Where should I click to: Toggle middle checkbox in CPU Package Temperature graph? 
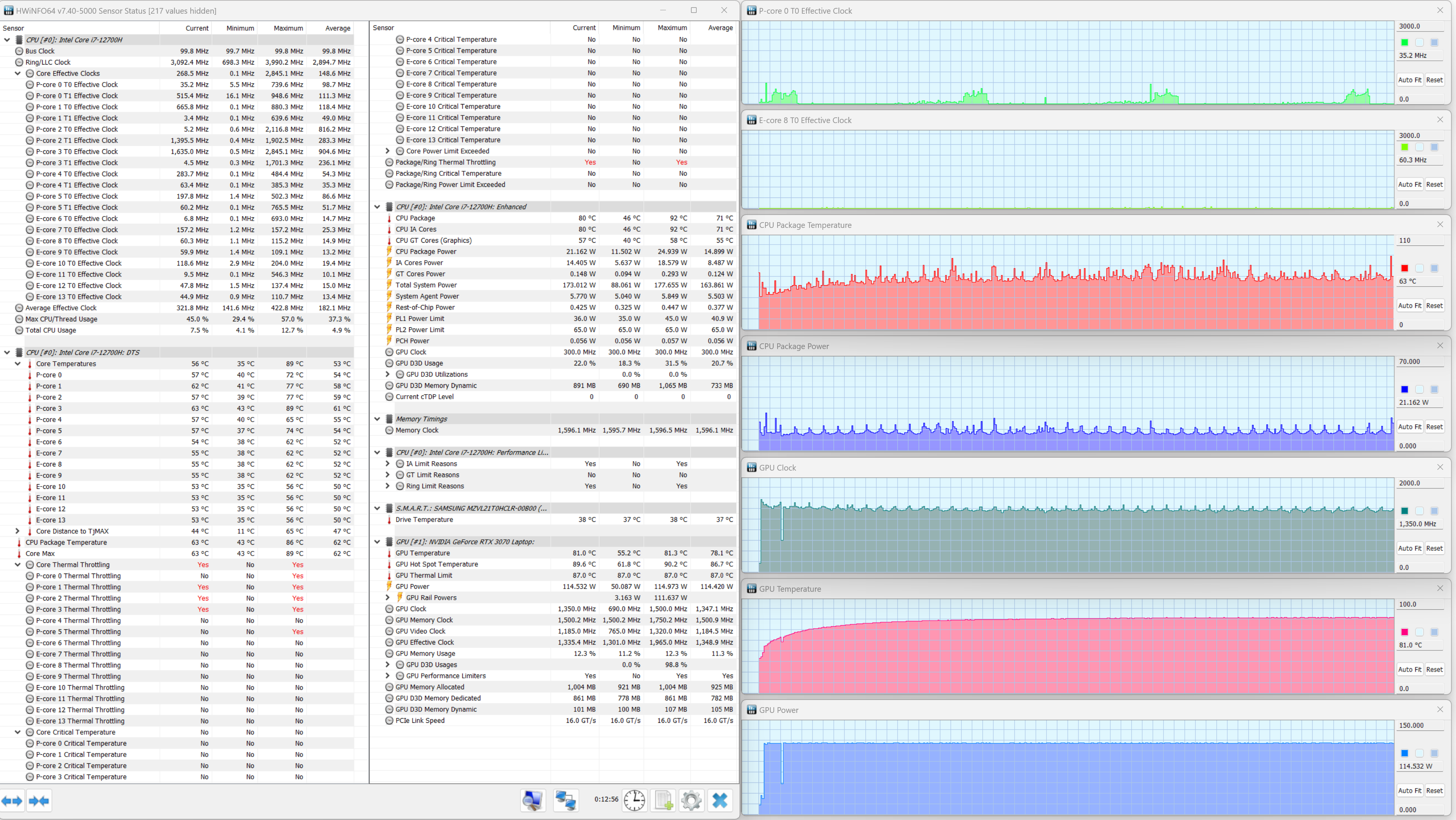(1419, 268)
